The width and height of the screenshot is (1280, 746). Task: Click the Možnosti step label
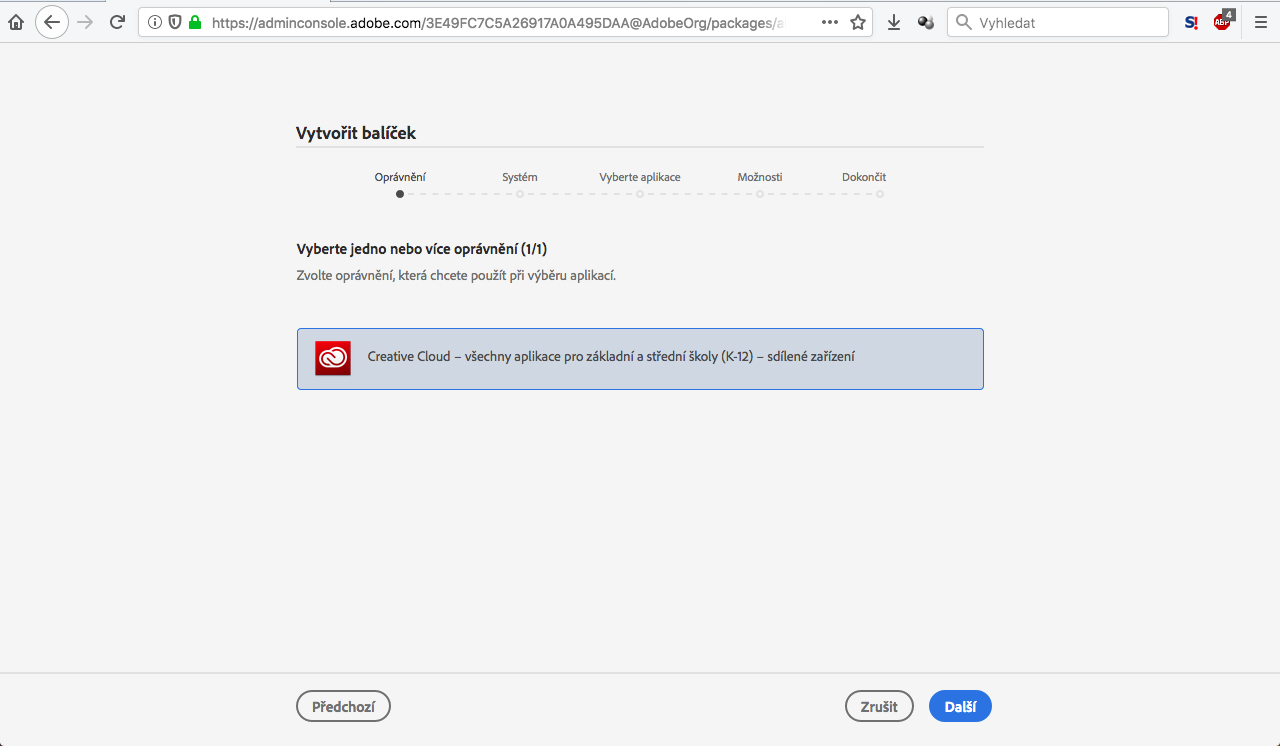pos(760,177)
